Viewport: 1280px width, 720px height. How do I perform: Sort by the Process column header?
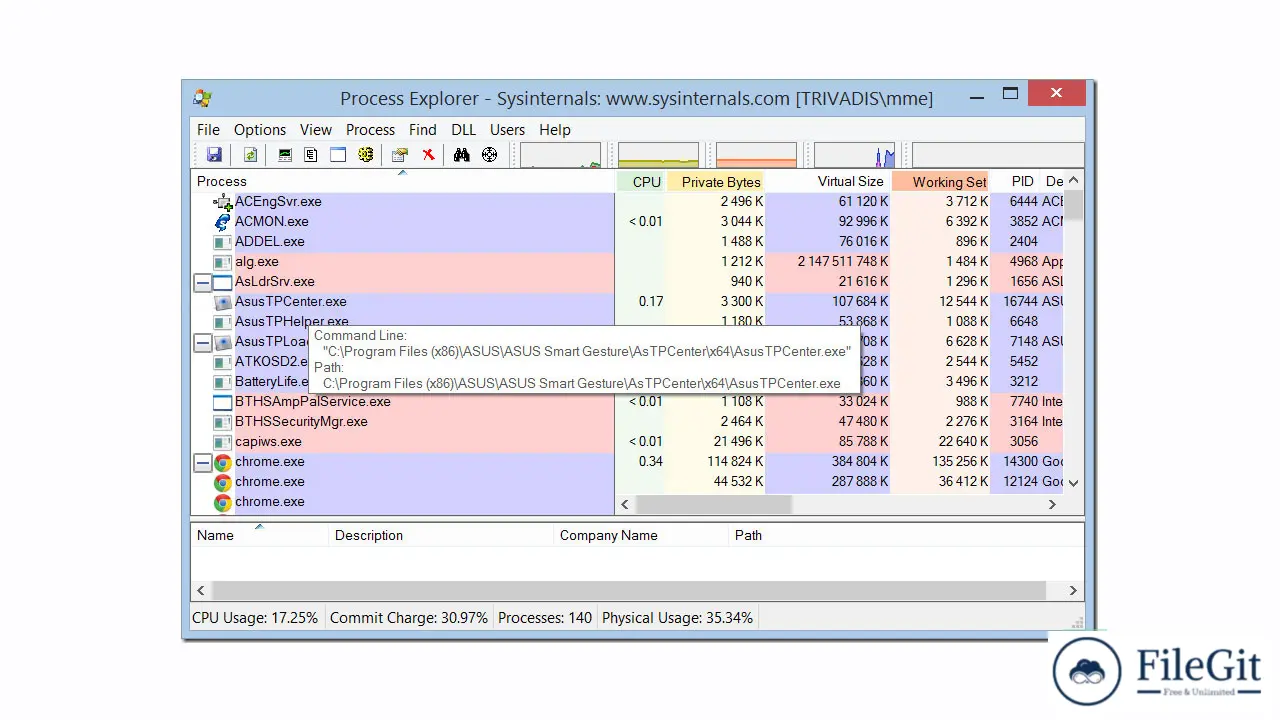[x=403, y=181]
